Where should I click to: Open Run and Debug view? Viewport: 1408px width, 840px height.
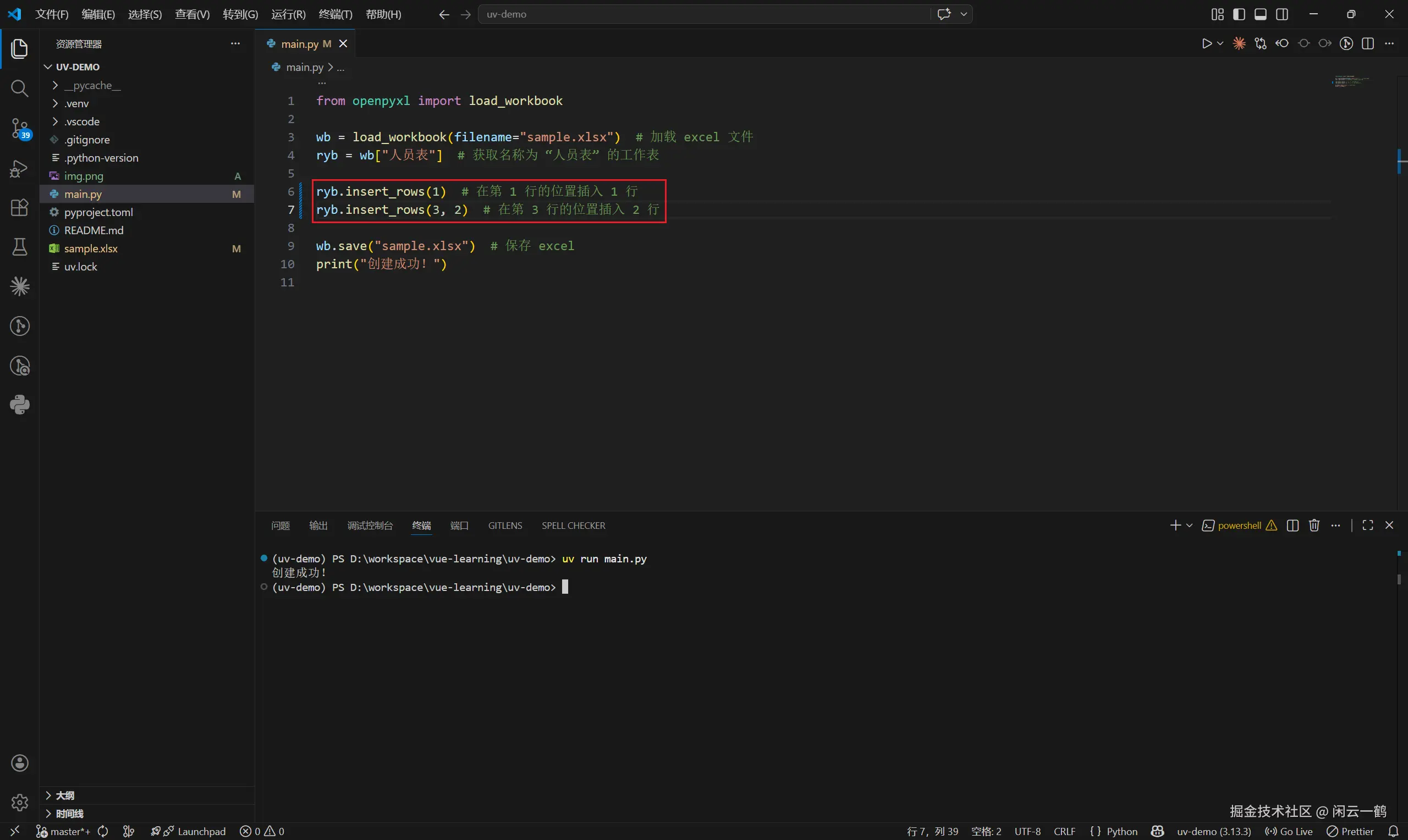tap(19, 168)
